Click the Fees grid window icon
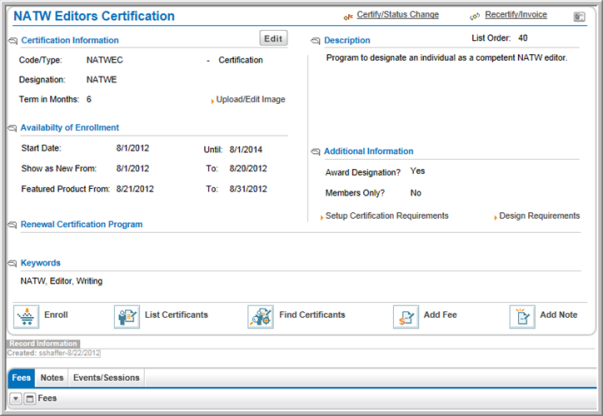 pos(29,399)
